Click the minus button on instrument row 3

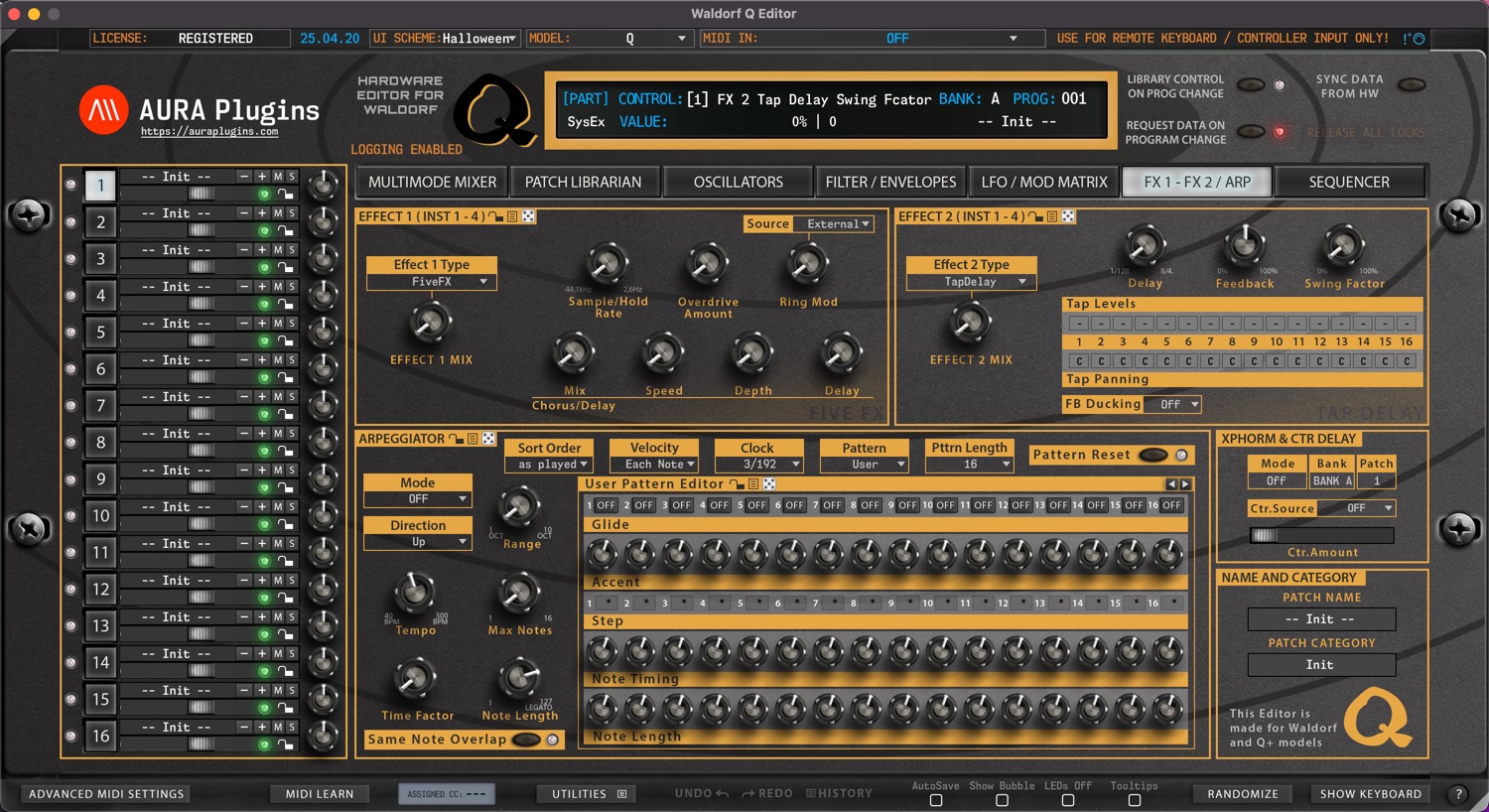pyautogui.click(x=244, y=250)
